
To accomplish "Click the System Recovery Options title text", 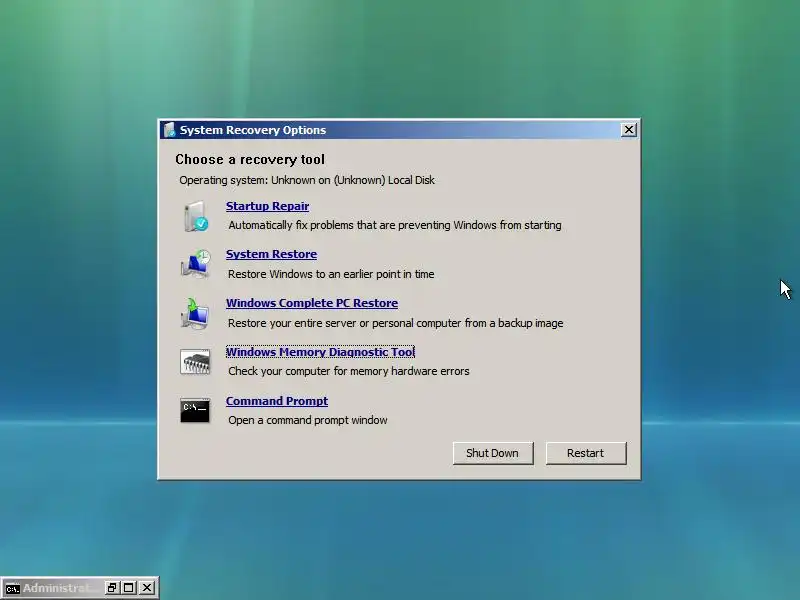I will pos(253,130).
